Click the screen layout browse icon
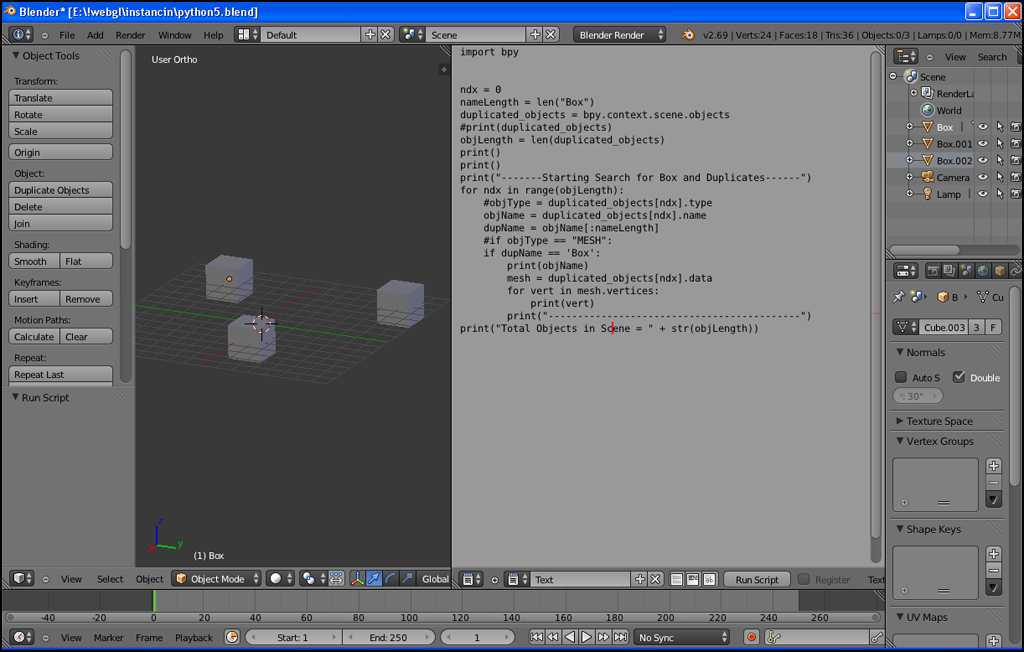Viewport: 1024px width, 652px height. [x=247, y=35]
